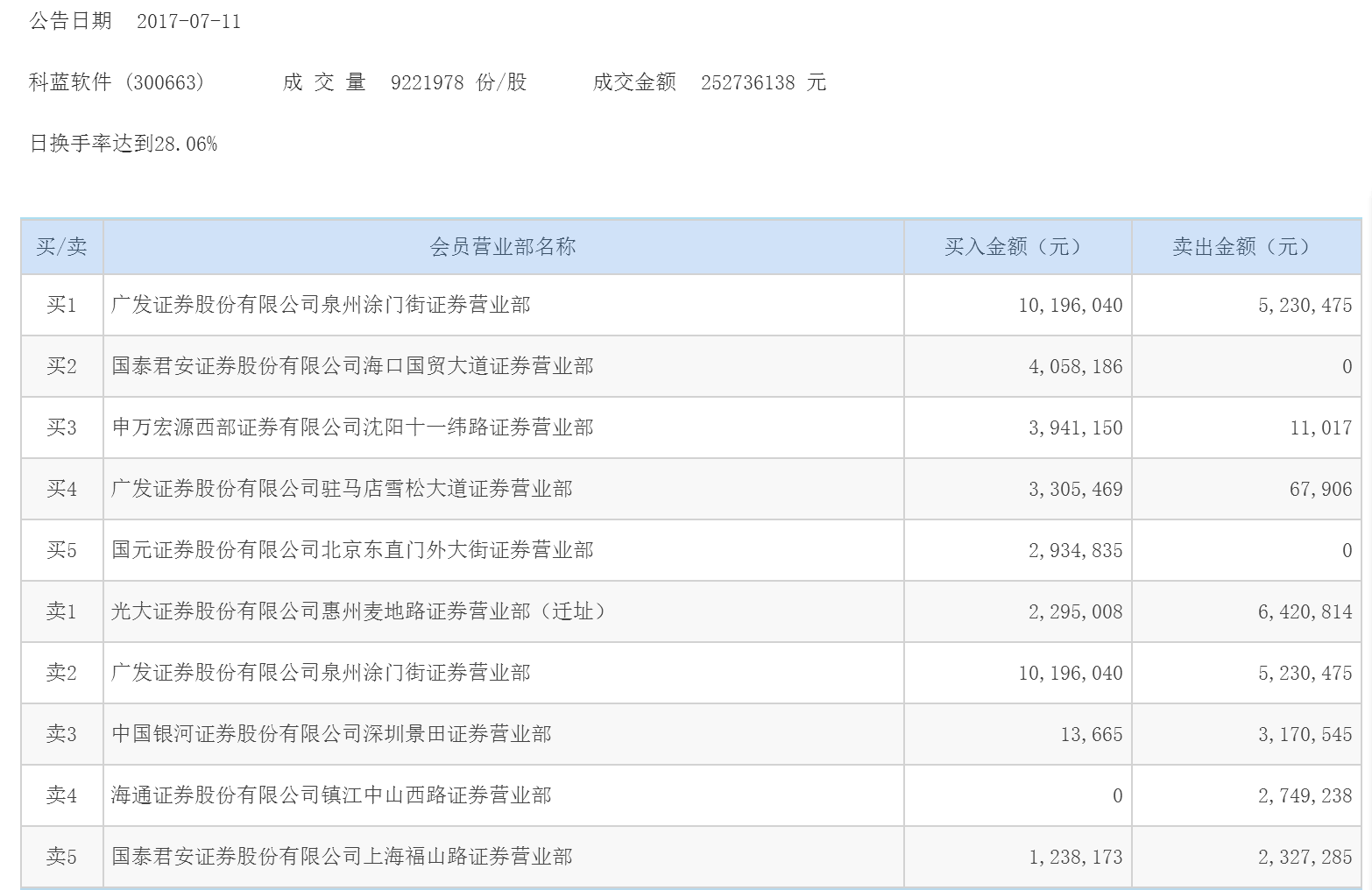Viewport: 1372px width, 890px height.
Task: Click the 买/卖 column header
Action: click(x=61, y=246)
